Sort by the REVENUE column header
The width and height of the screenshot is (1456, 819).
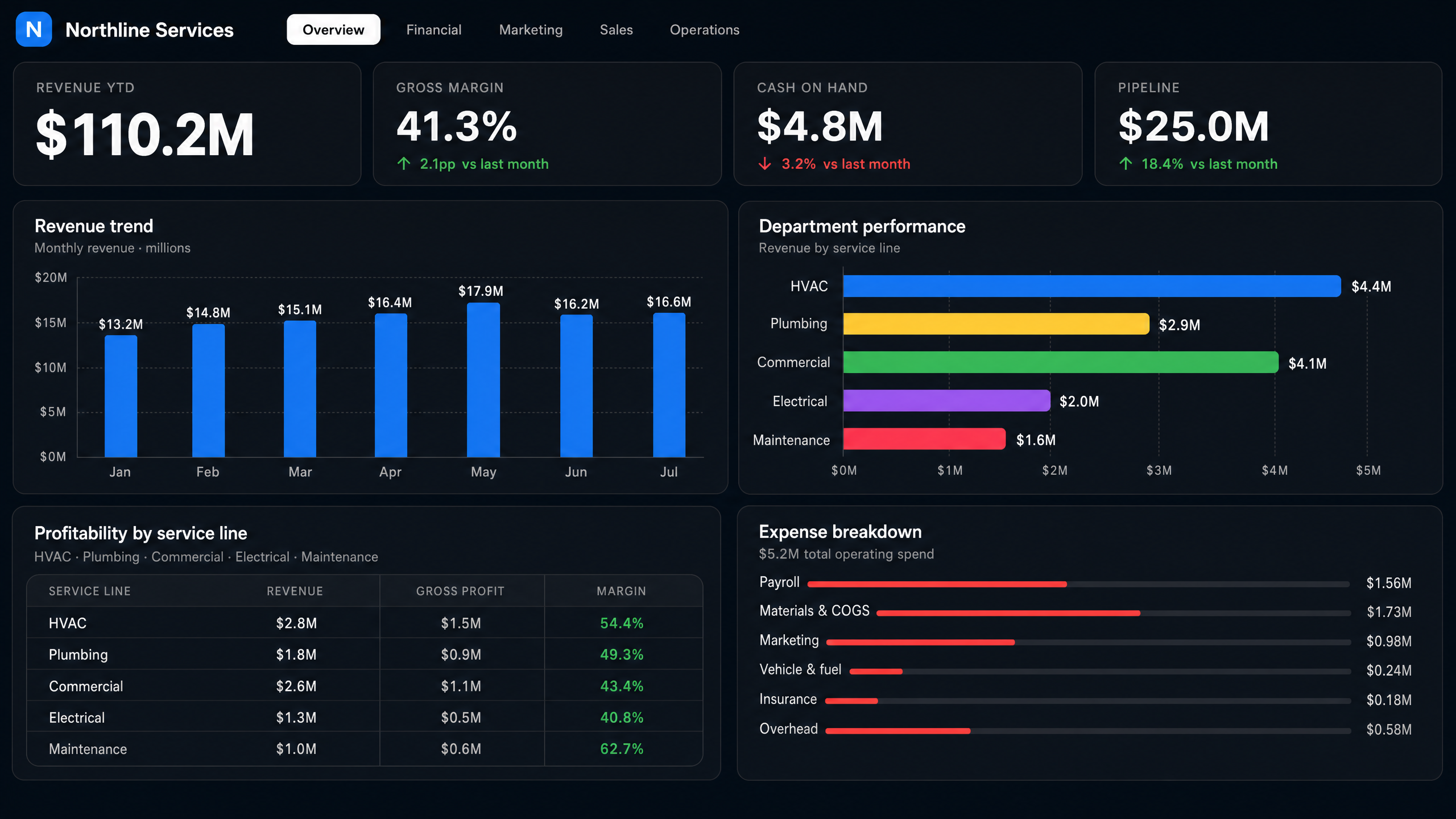(x=295, y=591)
